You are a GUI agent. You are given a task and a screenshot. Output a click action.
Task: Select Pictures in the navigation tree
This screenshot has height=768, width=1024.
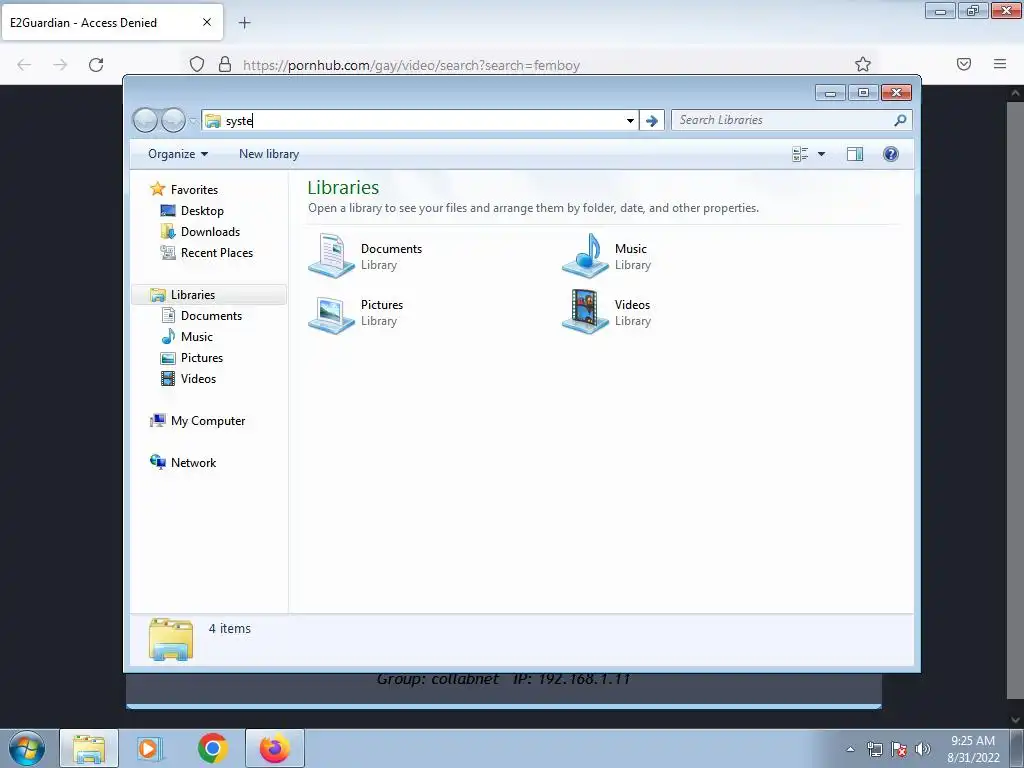[x=201, y=358]
